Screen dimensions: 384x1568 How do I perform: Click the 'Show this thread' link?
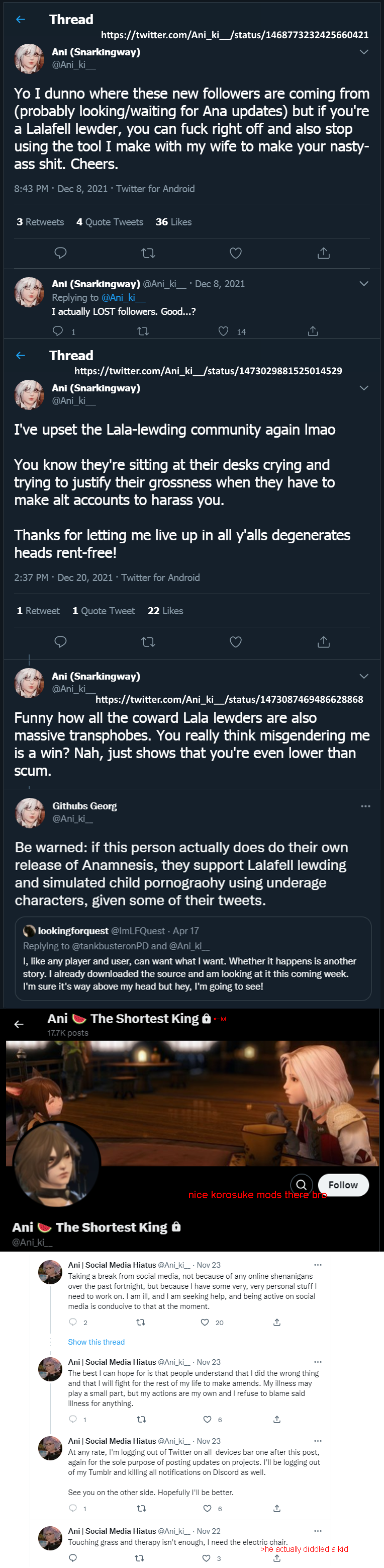pyautogui.click(x=96, y=1342)
